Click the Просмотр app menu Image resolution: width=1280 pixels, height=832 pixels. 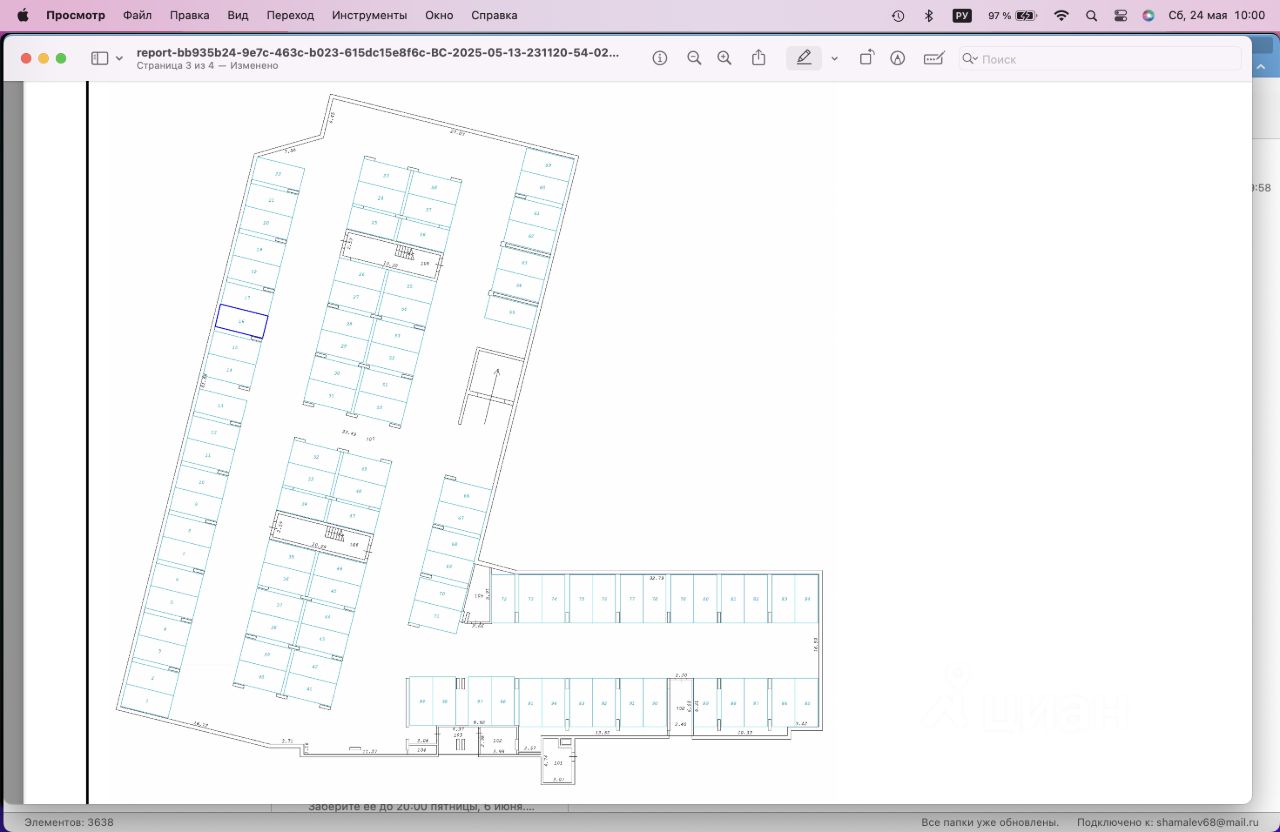pos(75,15)
